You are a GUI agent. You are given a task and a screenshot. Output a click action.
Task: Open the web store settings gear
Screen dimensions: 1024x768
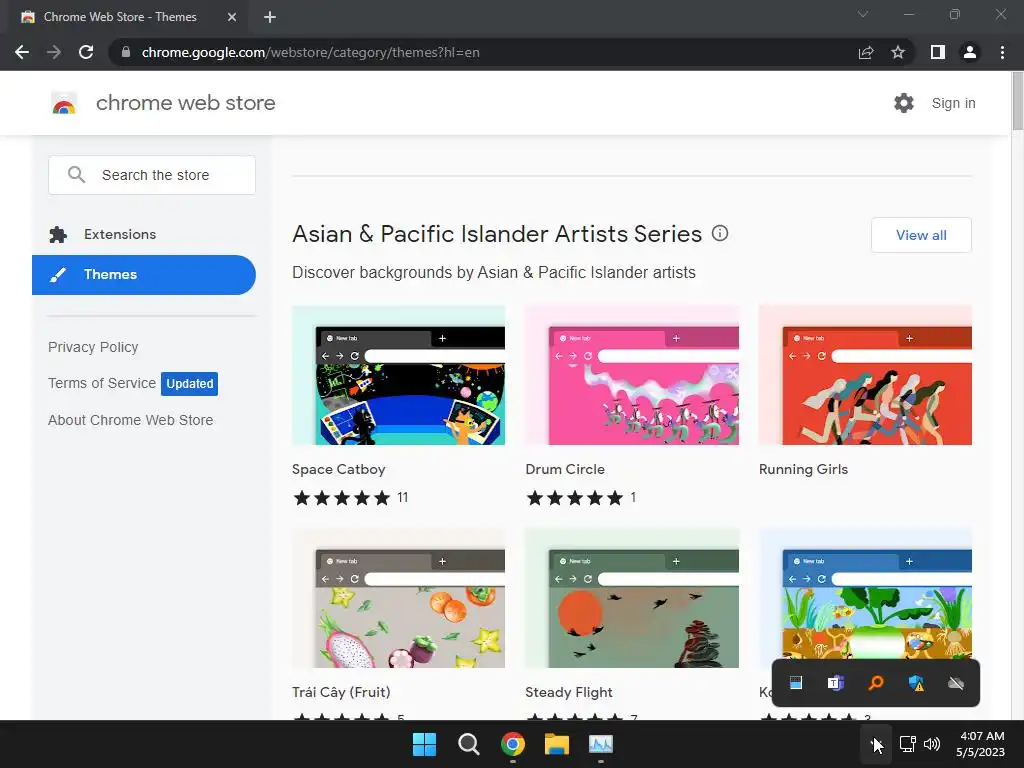tap(904, 103)
